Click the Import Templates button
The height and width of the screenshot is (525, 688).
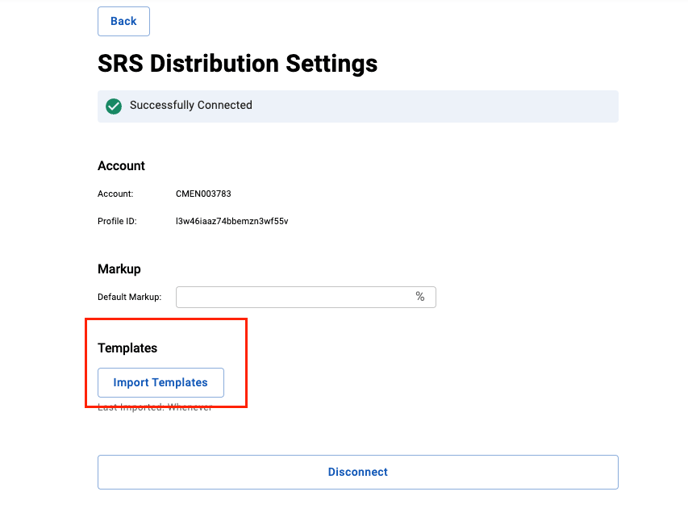(161, 382)
